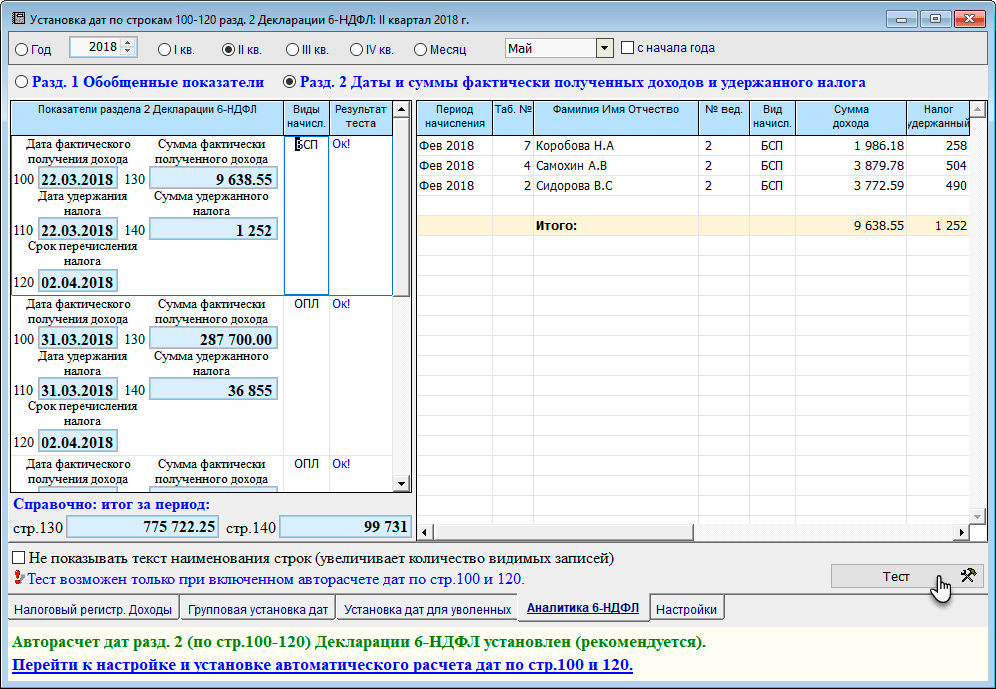Viewport: 996px width, 689px height.
Task: Tick 'Не показывать текст наименования строк' checkbox
Action: pos(19,558)
